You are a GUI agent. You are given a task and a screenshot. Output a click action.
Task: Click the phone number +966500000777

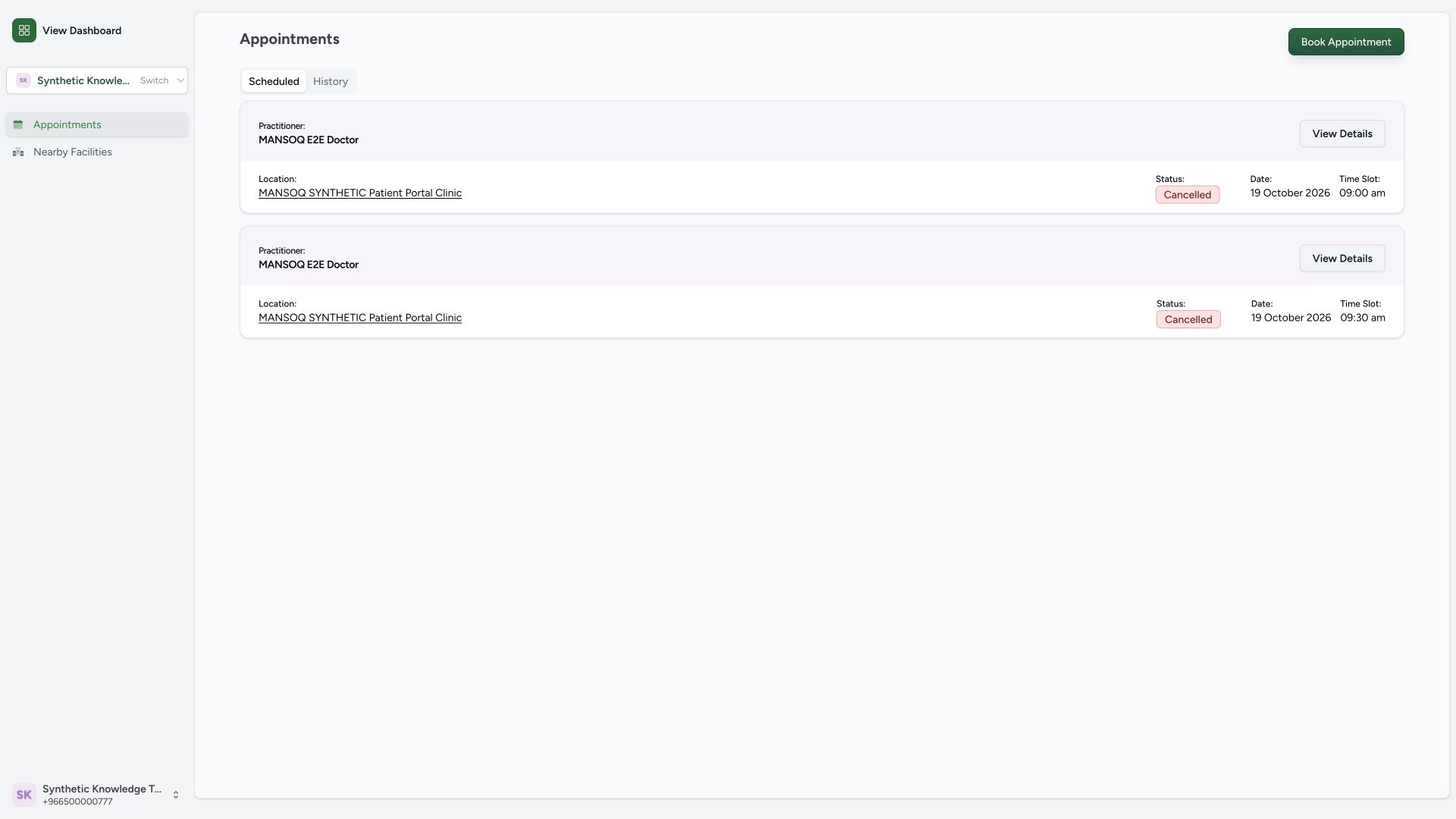(x=77, y=802)
